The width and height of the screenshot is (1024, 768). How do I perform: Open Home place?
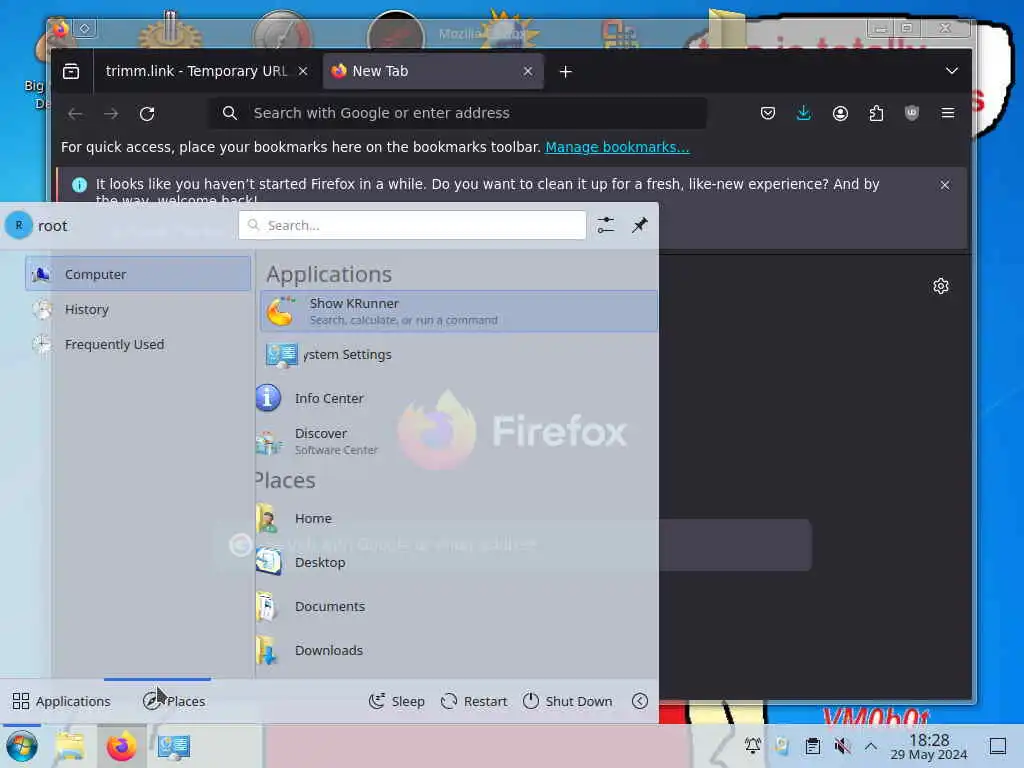tap(456, 519)
